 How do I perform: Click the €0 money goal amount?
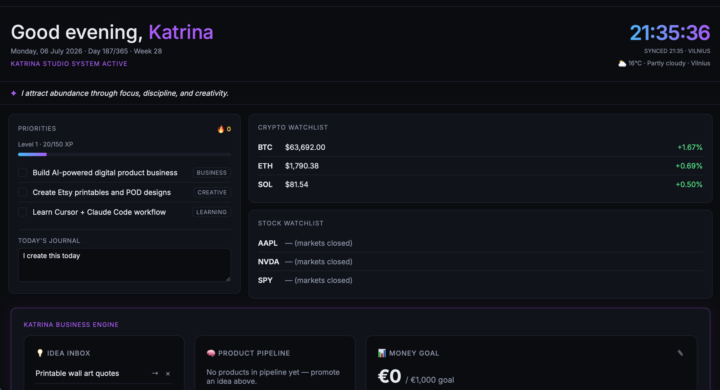pos(389,376)
